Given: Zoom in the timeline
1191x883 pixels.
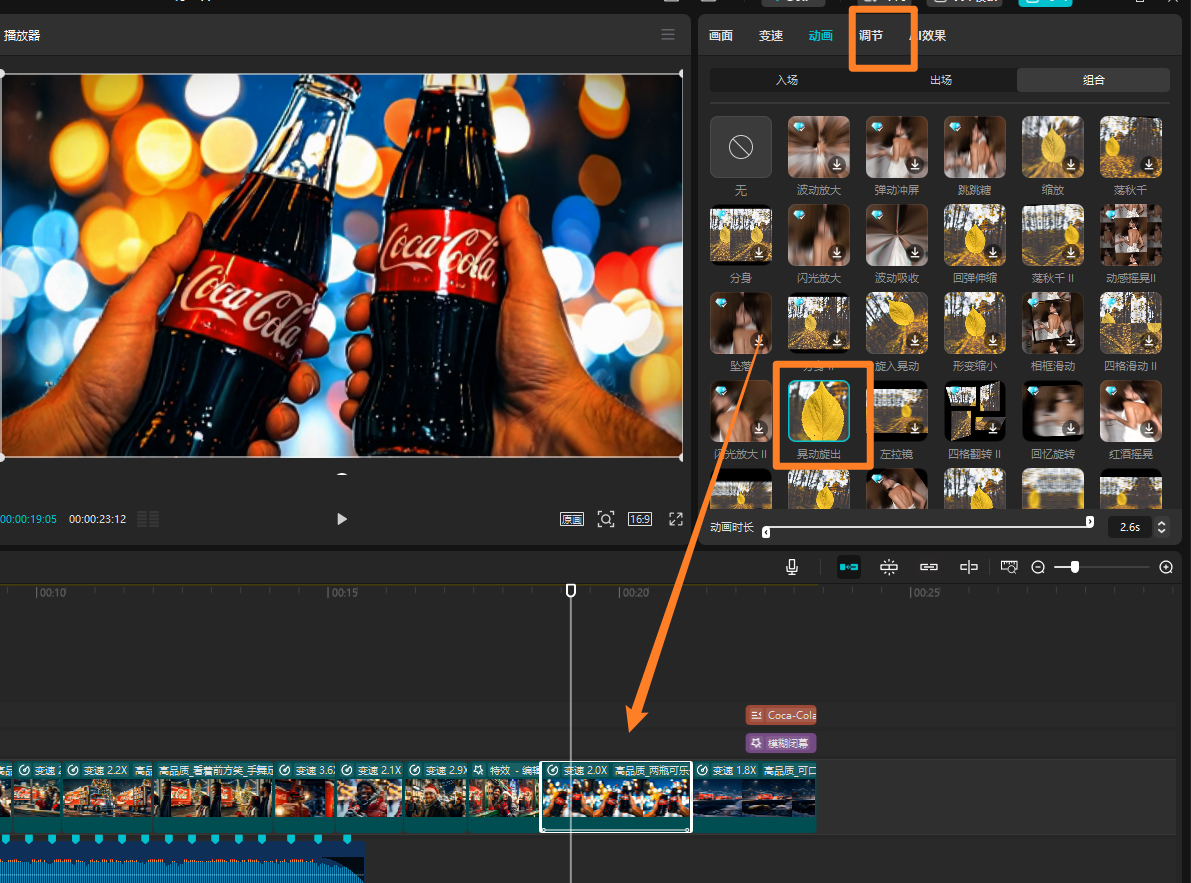Looking at the screenshot, I should (x=1166, y=567).
